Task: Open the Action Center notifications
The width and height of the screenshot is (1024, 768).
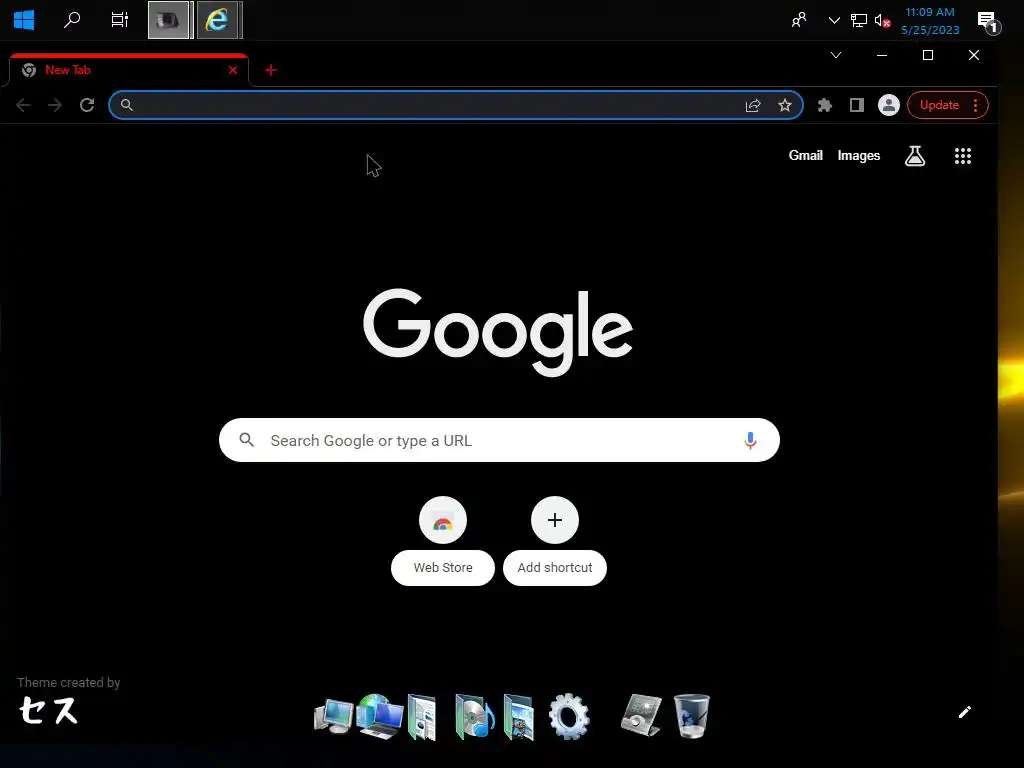Action: (x=989, y=22)
